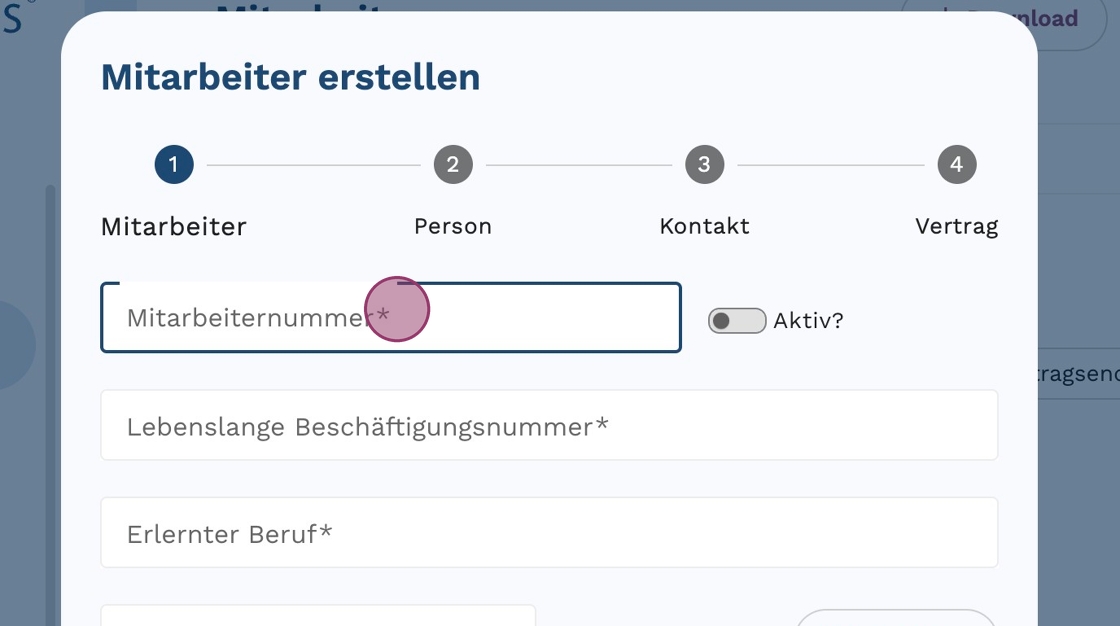This screenshot has height=626, width=1120.
Task: Click the Lebenslange Beschäftigungsnummer field
Action: point(549,426)
